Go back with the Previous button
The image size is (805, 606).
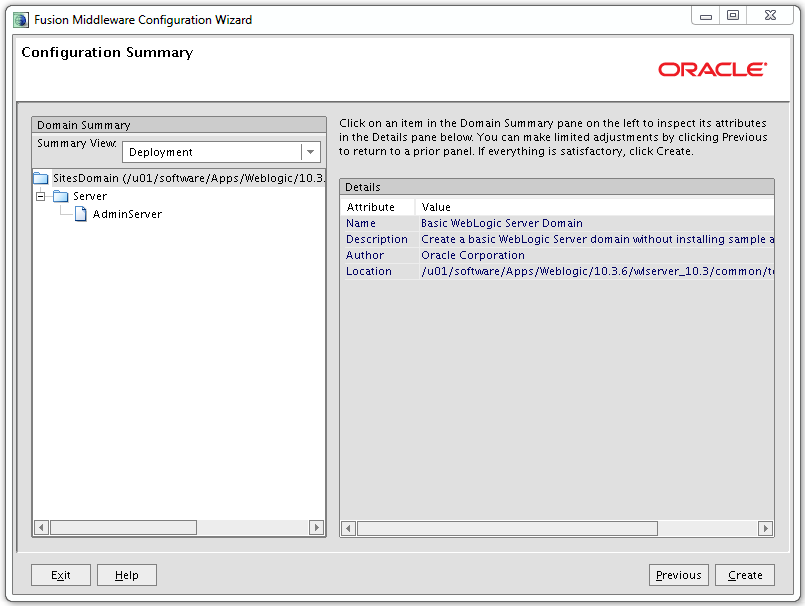(679, 575)
